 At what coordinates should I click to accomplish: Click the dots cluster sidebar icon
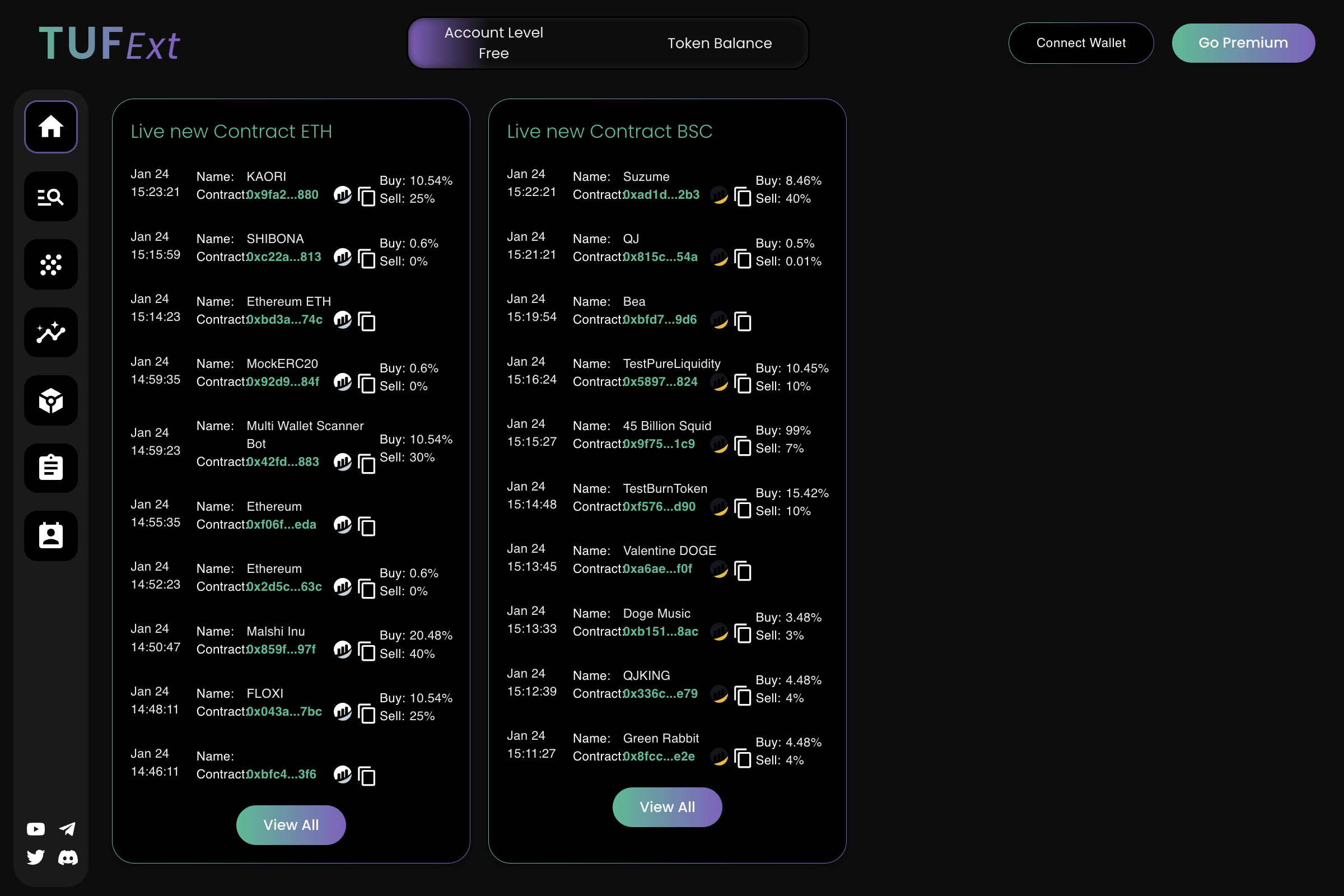tap(51, 264)
